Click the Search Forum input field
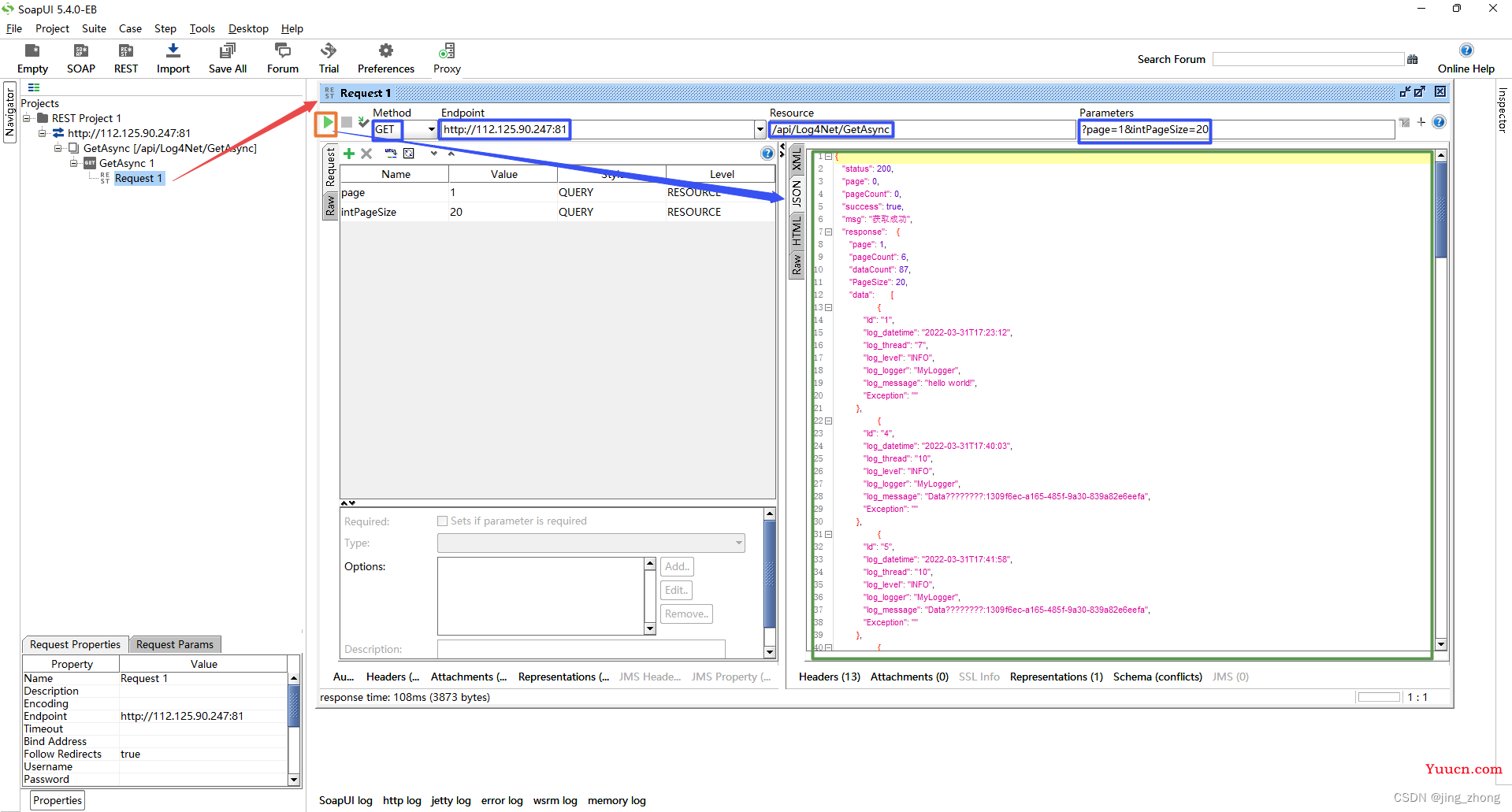Screen dimensions: 1512x812 point(1308,59)
